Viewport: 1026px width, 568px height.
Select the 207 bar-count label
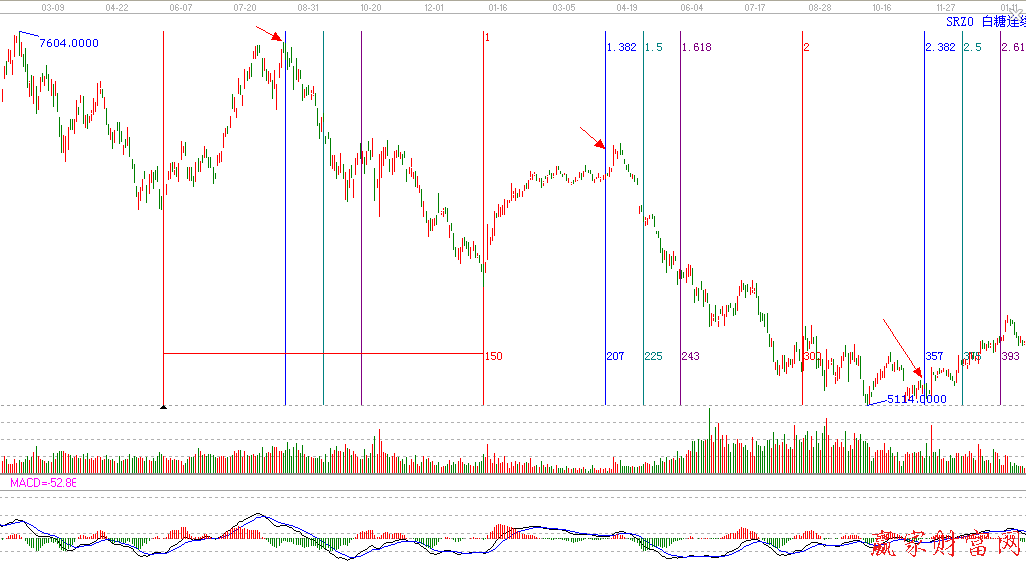[615, 356]
